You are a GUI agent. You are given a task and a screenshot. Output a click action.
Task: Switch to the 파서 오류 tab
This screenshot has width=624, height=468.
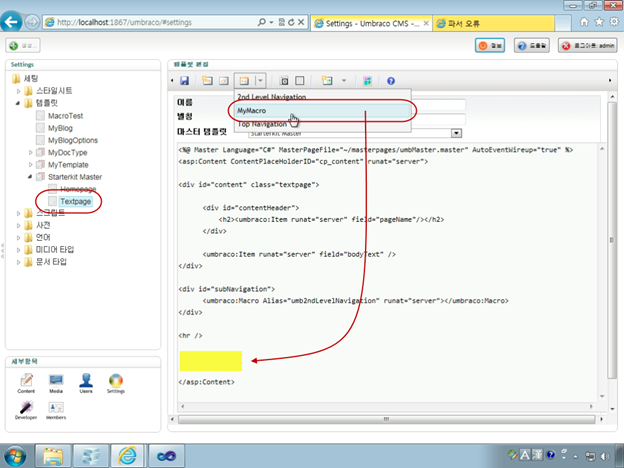tap(493, 23)
